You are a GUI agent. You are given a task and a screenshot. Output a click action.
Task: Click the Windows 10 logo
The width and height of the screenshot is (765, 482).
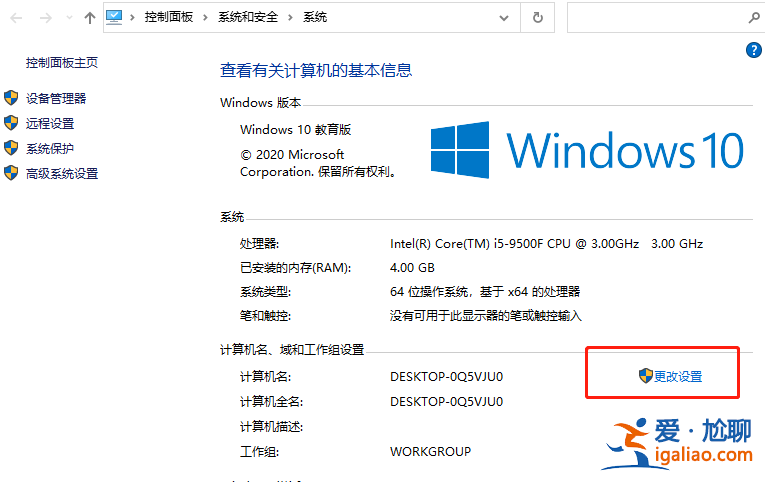(x=587, y=150)
